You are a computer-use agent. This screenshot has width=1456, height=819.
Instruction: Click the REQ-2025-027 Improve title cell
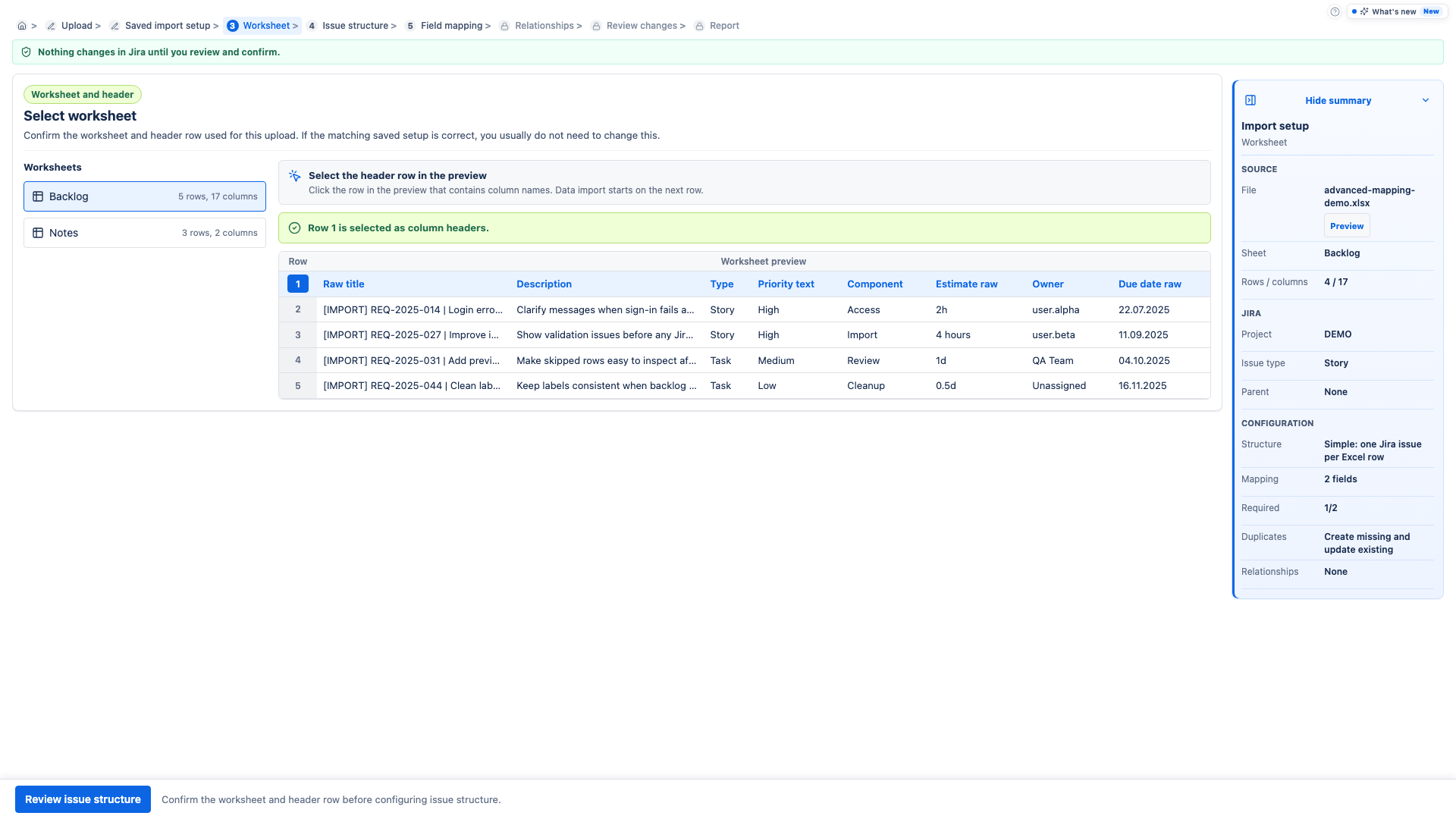(x=411, y=334)
